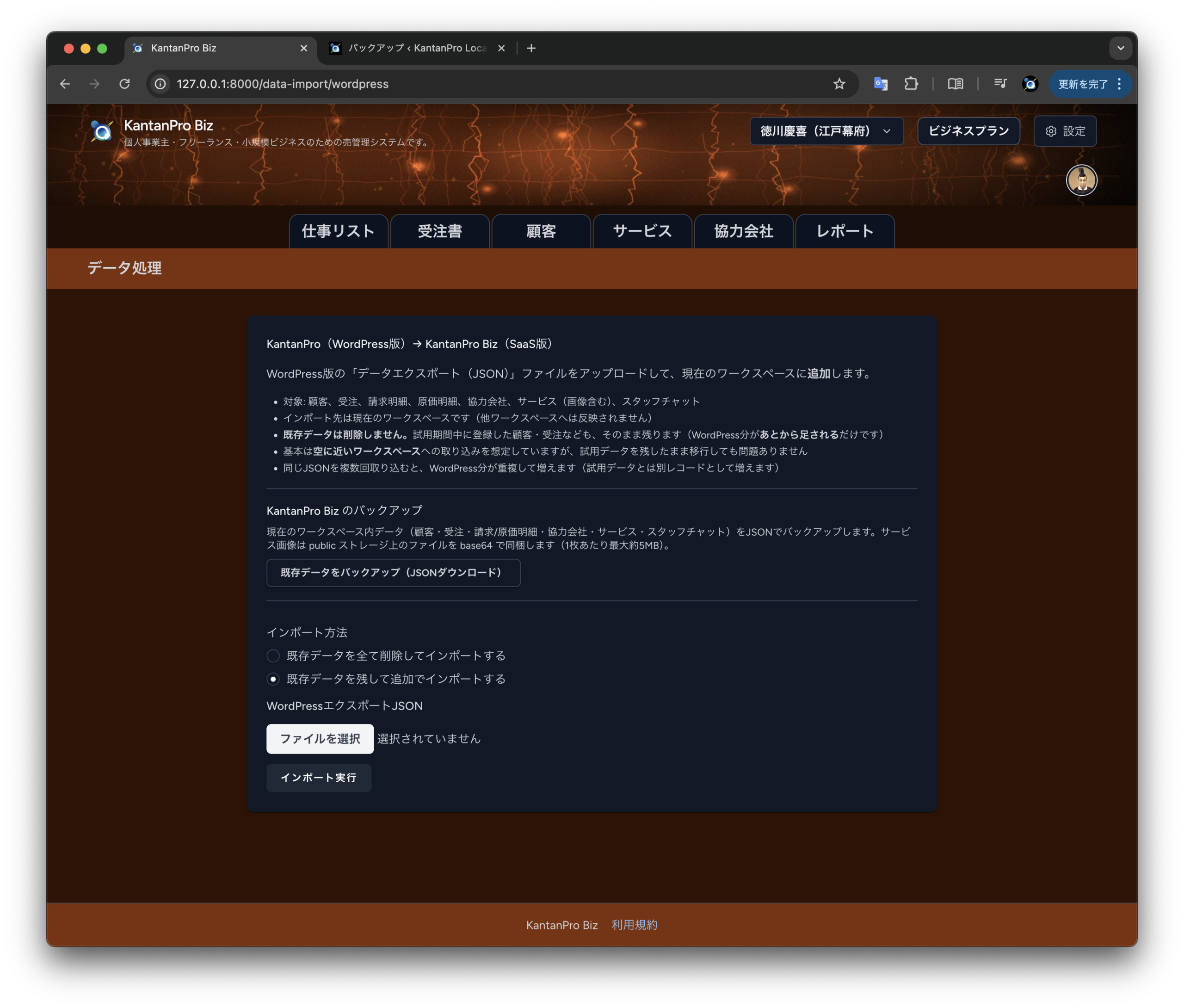The width and height of the screenshot is (1184, 1008).
Task: Click ファイルを選択 to choose a file
Action: tap(320, 739)
